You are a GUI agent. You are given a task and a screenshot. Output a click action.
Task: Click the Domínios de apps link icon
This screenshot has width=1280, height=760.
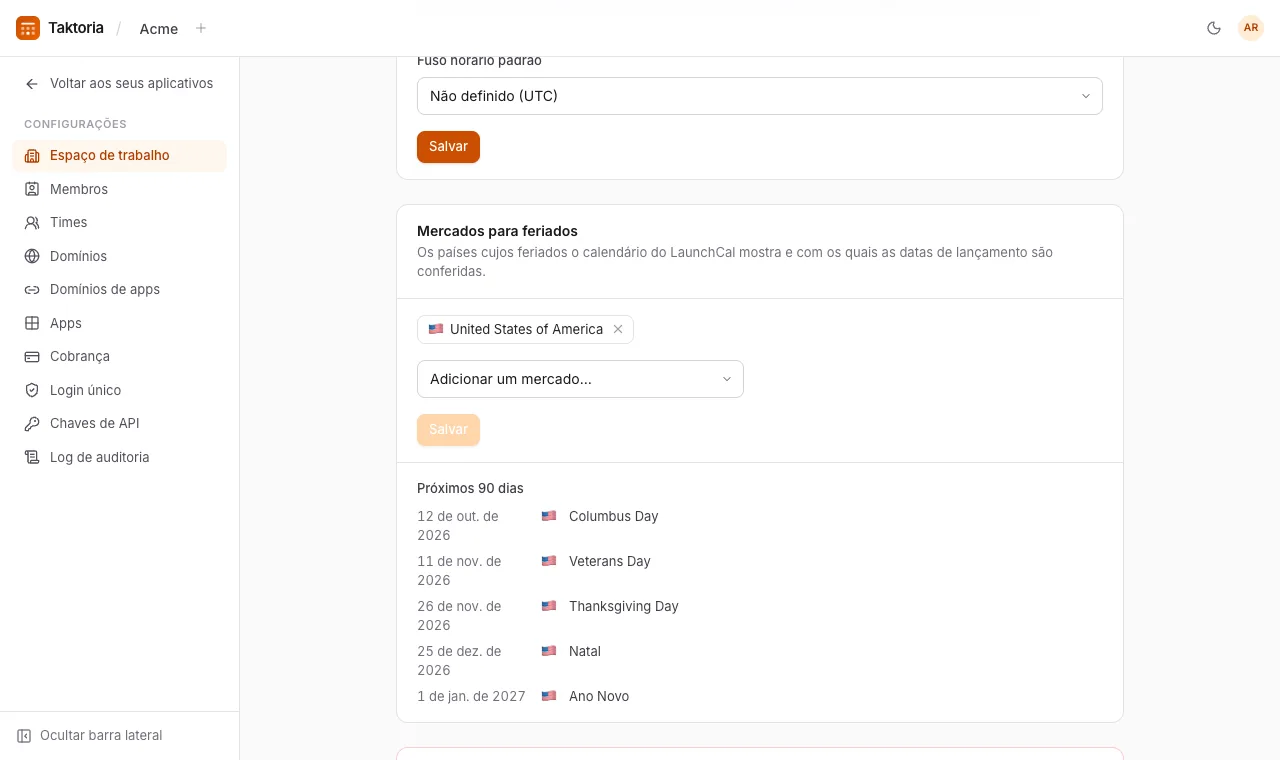pyautogui.click(x=32, y=290)
